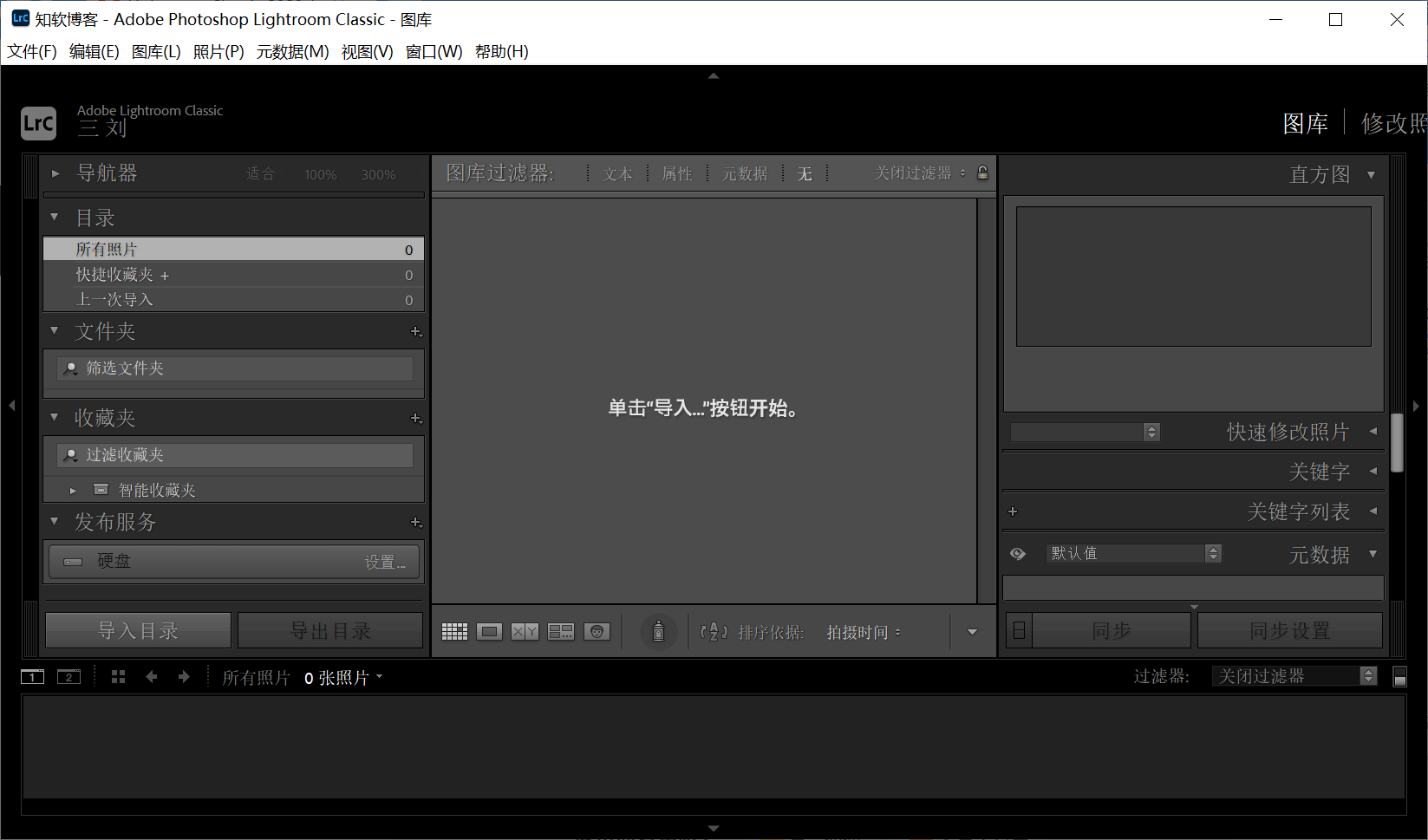Expand the Navigator panel
This screenshot has height=840, width=1428.
(55, 173)
